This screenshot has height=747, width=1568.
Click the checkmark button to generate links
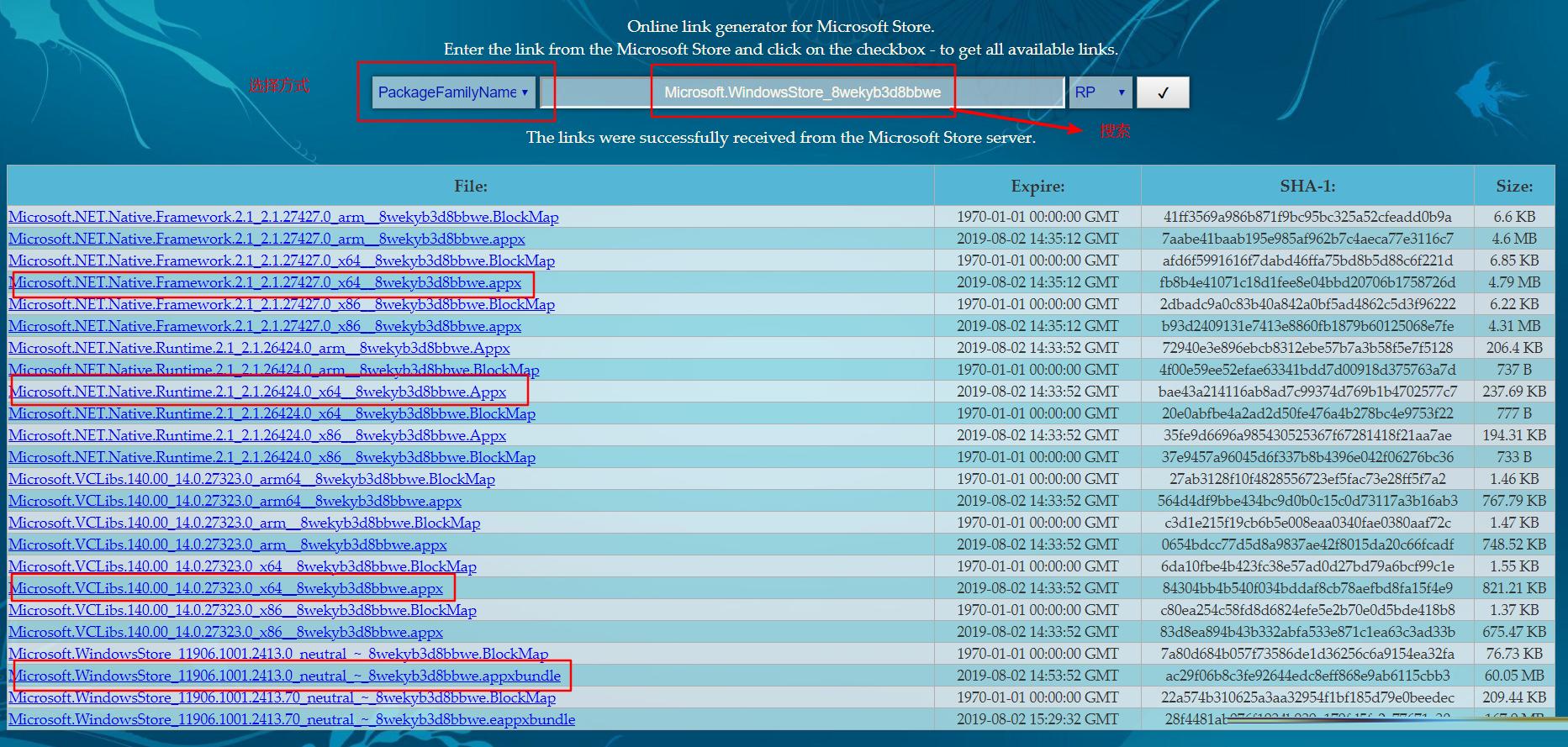point(1163,92)
